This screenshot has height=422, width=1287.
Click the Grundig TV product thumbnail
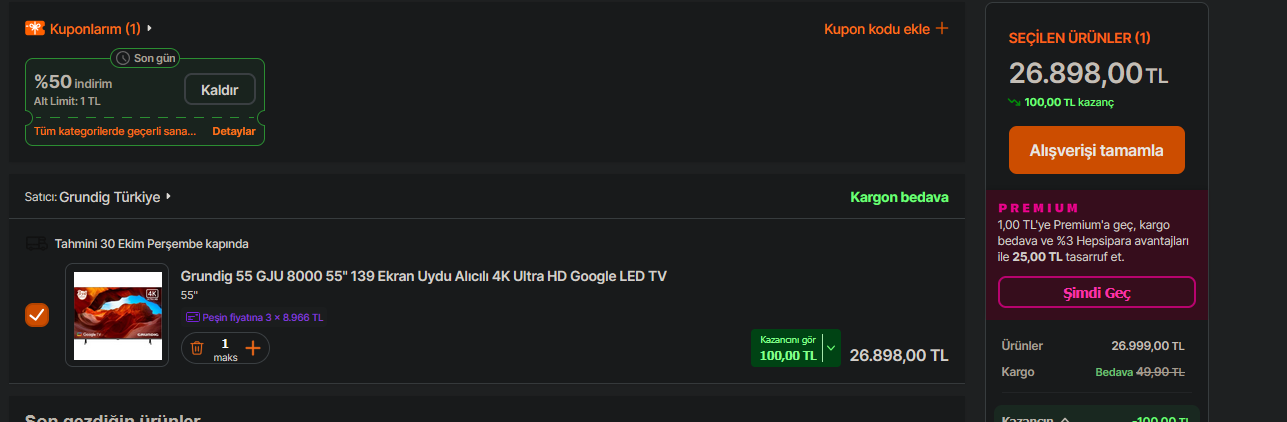coord(117,315)
